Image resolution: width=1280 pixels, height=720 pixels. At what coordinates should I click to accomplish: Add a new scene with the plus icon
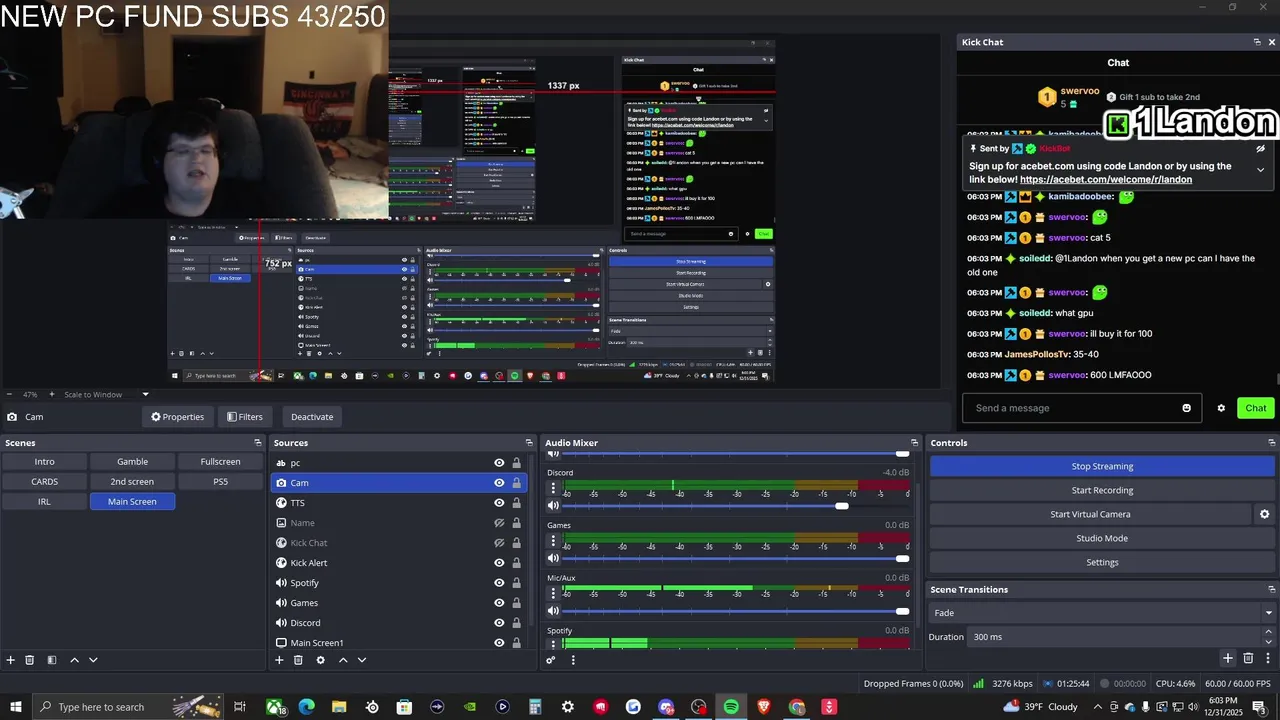coord(11,660)
